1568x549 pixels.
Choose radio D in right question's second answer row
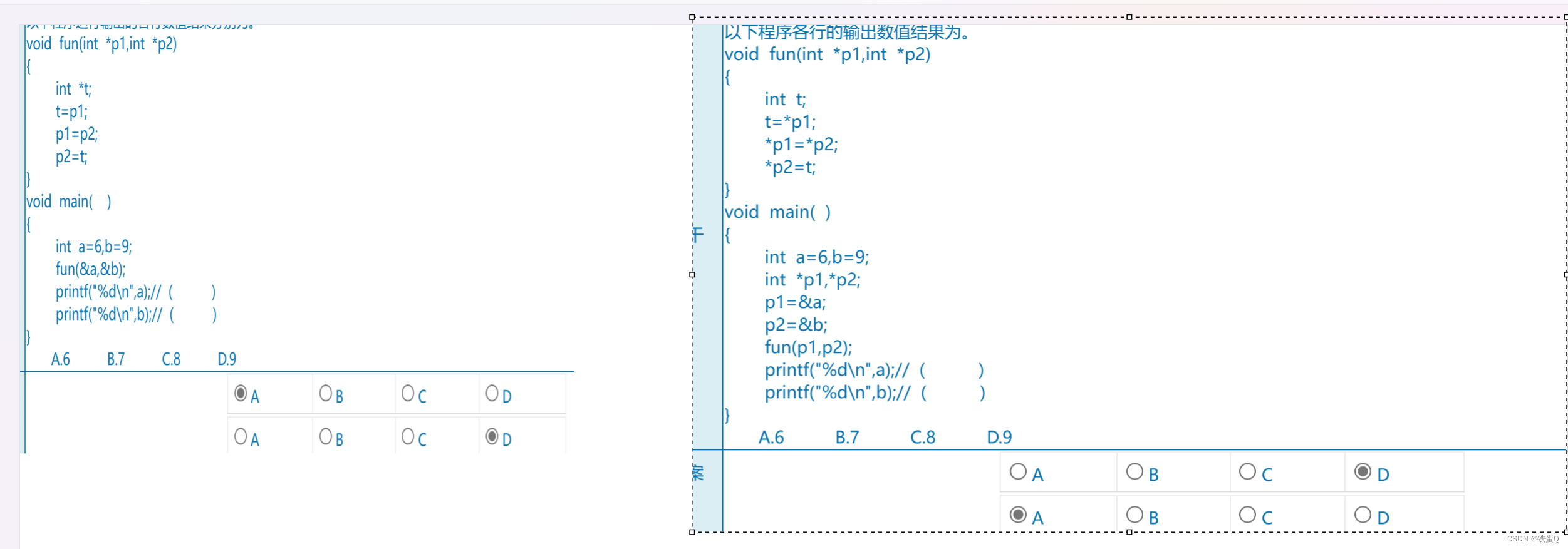click(x=1363, y=515)
